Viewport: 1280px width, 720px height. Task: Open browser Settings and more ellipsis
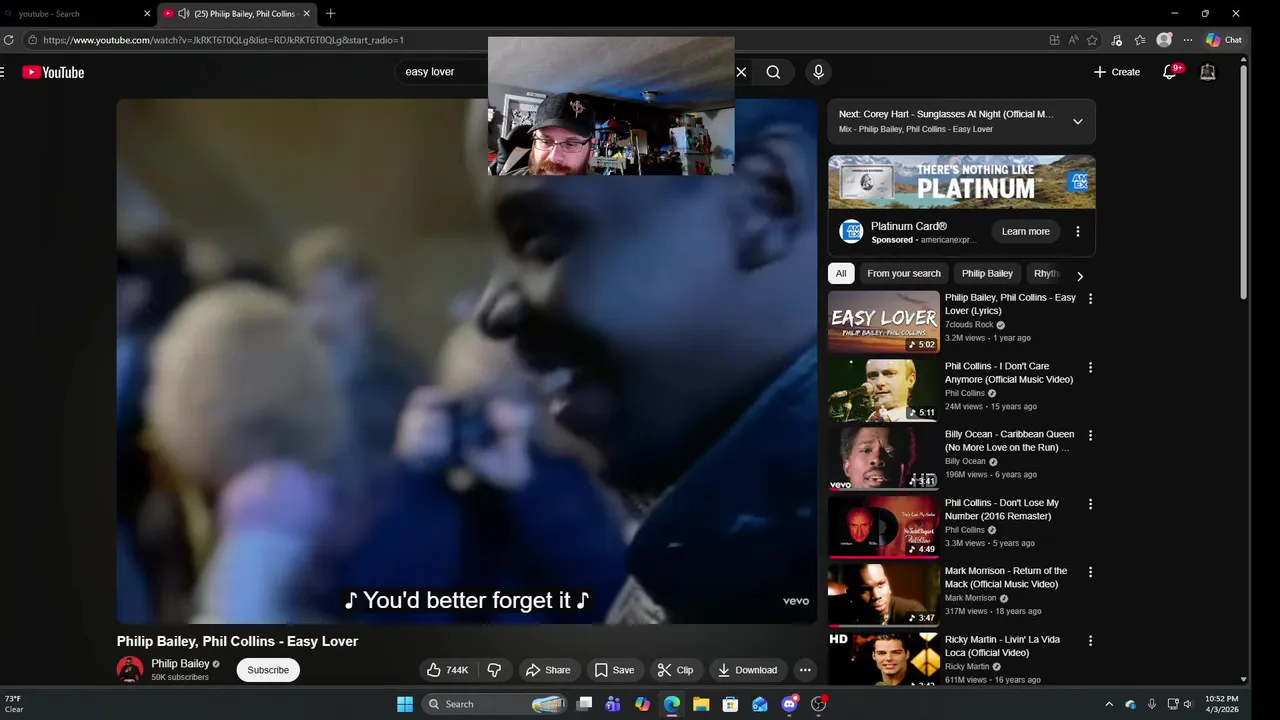(x=1188, y=40)
